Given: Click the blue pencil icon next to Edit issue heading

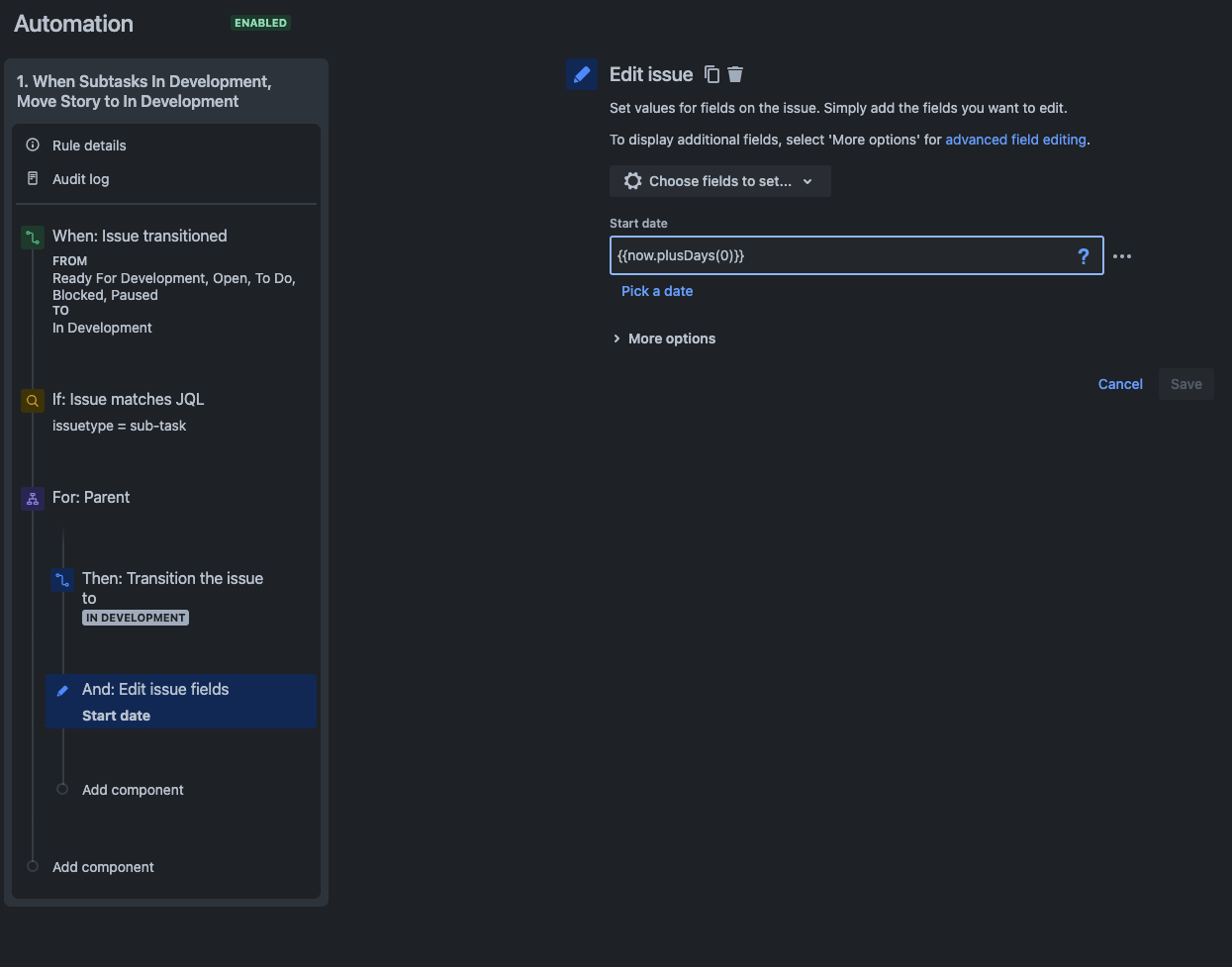Looking at the screenshot, I should click(582, 74).
